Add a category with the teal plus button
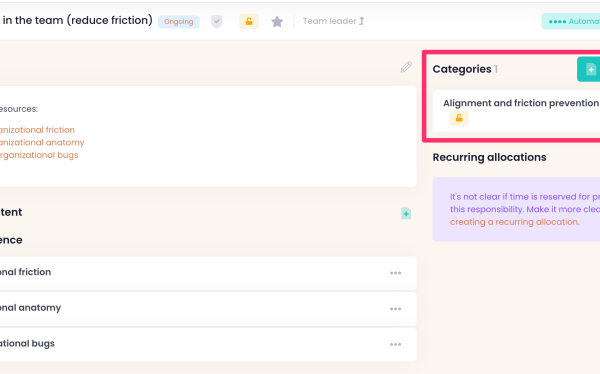This screenshot has width=600, height=374. click(589, 69)
